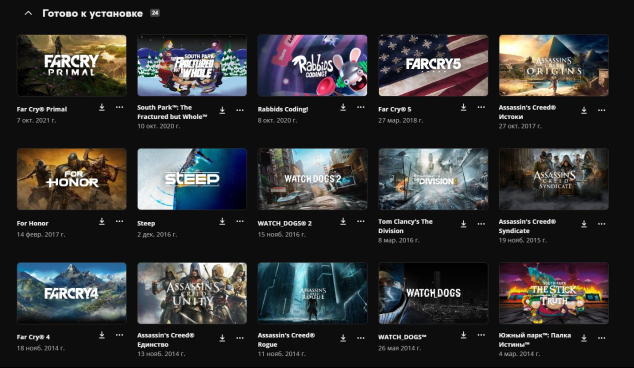Screen dimensions: 634x368
Task: Show the more-options menu for WATCH_DOGS
Action: (x=481, y=335)
